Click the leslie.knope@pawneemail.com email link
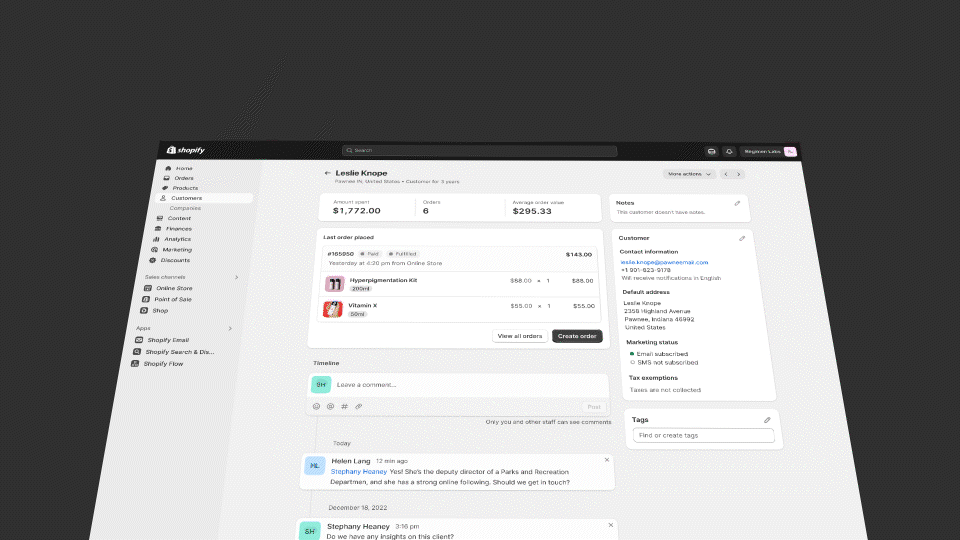The width and height of the screenshot is (960, 540). (664, 262)
